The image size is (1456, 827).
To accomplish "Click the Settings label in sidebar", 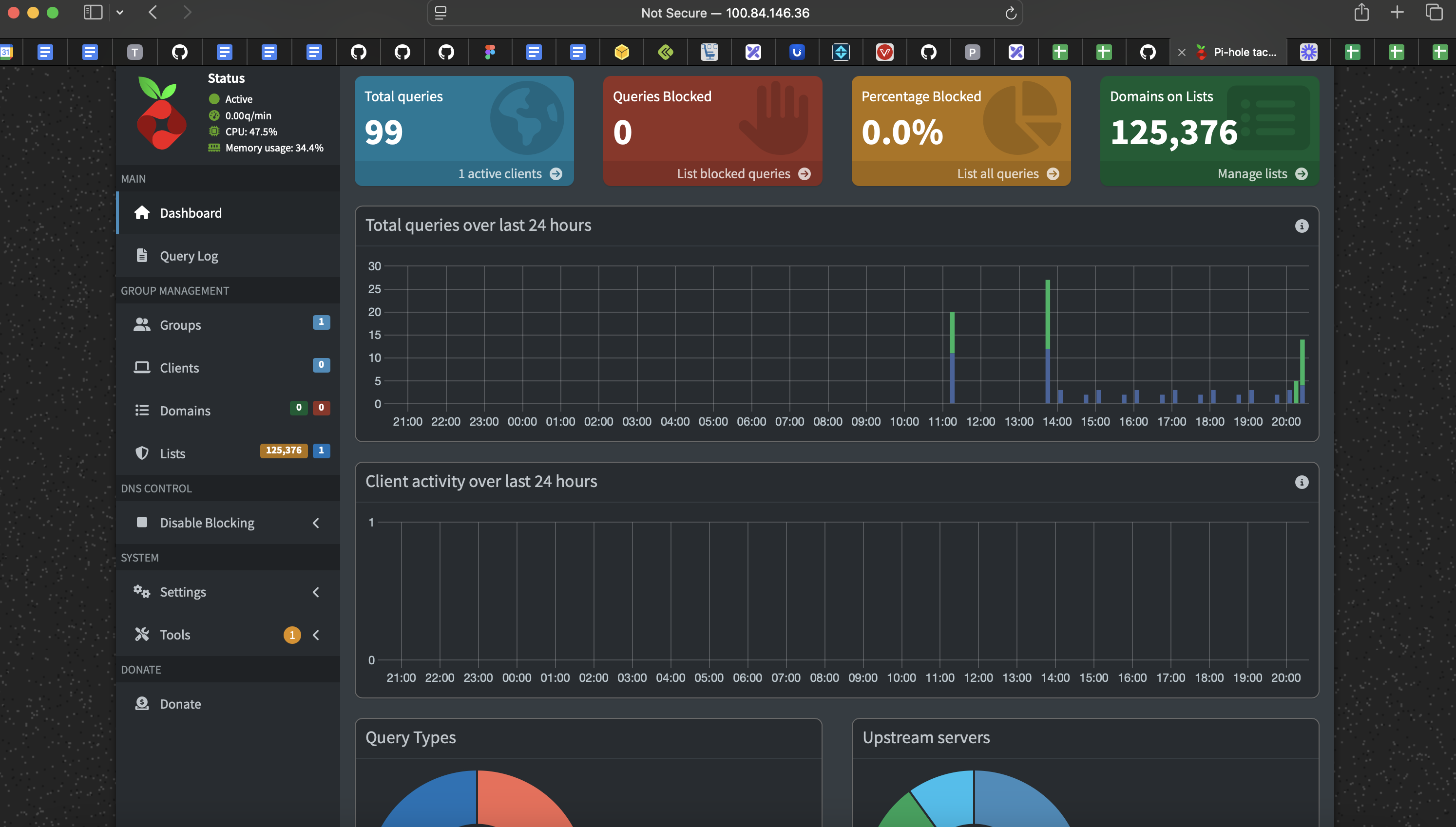I will click(183, 592).
